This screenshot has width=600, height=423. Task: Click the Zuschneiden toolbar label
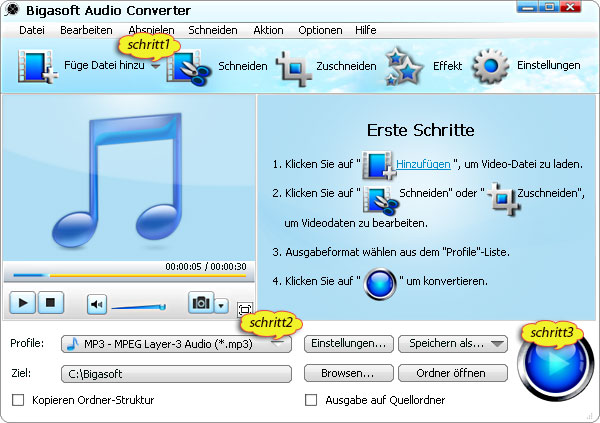click(346, 66)
